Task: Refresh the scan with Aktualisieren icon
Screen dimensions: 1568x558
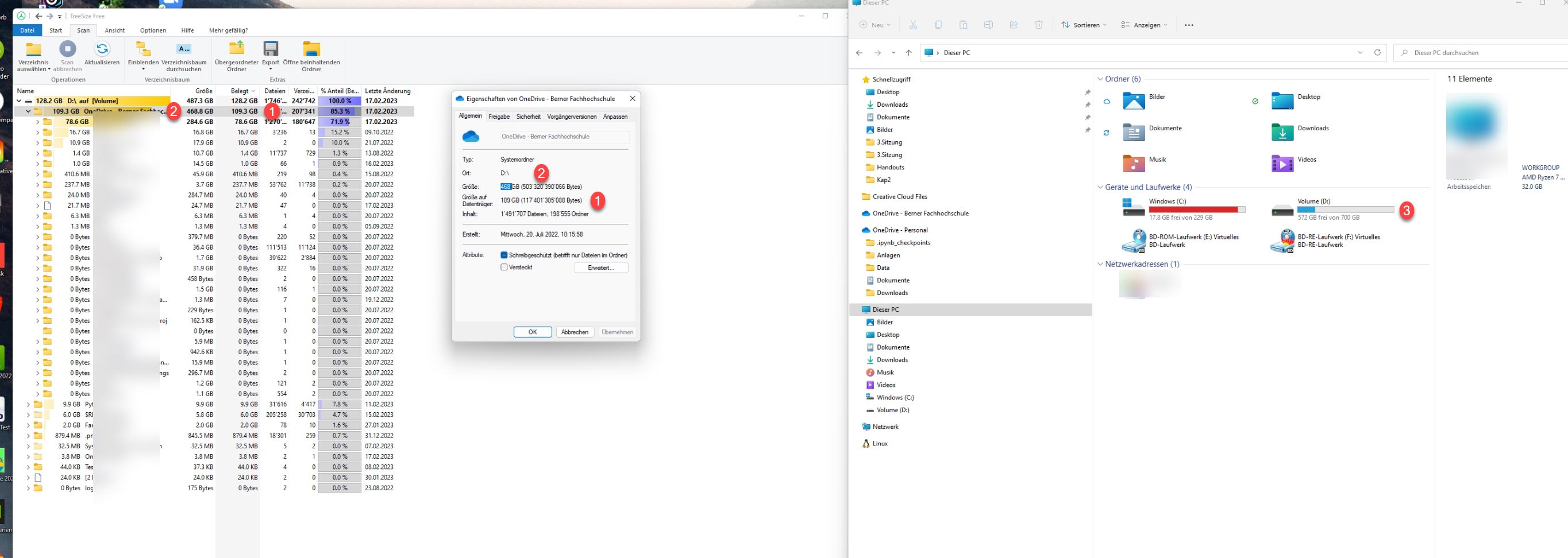Action: point(102,49)
